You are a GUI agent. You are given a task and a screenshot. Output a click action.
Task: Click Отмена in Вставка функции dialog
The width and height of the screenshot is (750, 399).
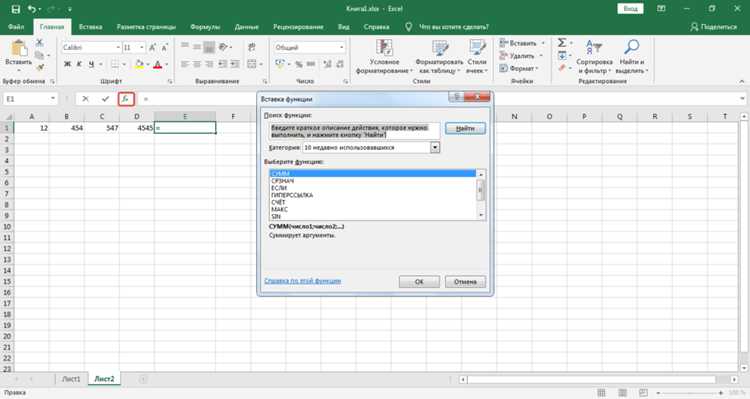[x=465, y=282]
